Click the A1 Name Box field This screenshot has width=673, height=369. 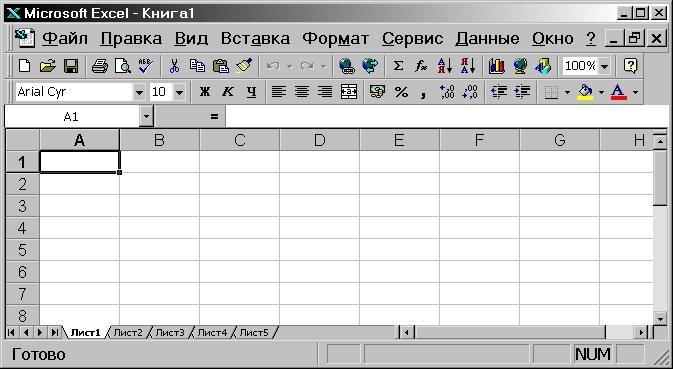[x=72, y=116]
